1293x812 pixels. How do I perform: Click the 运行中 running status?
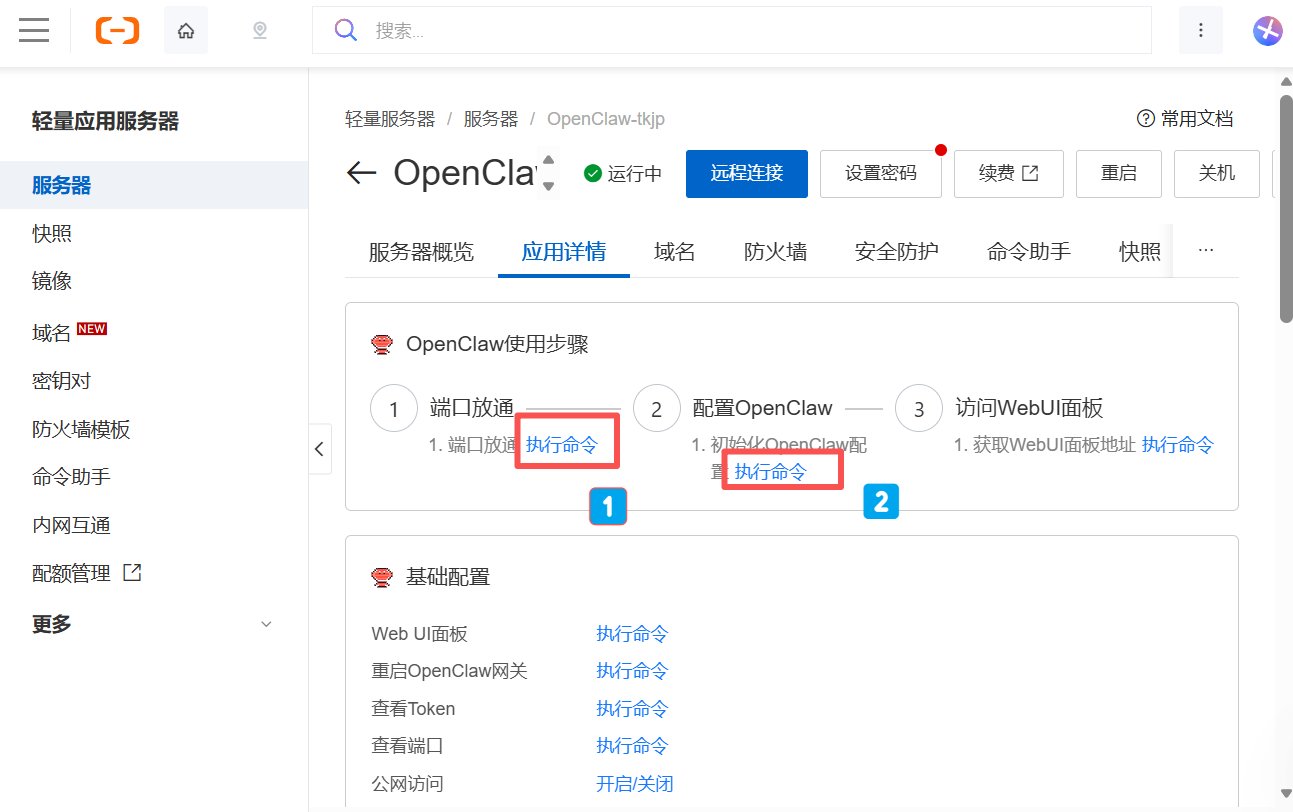[x=623, y=173]
